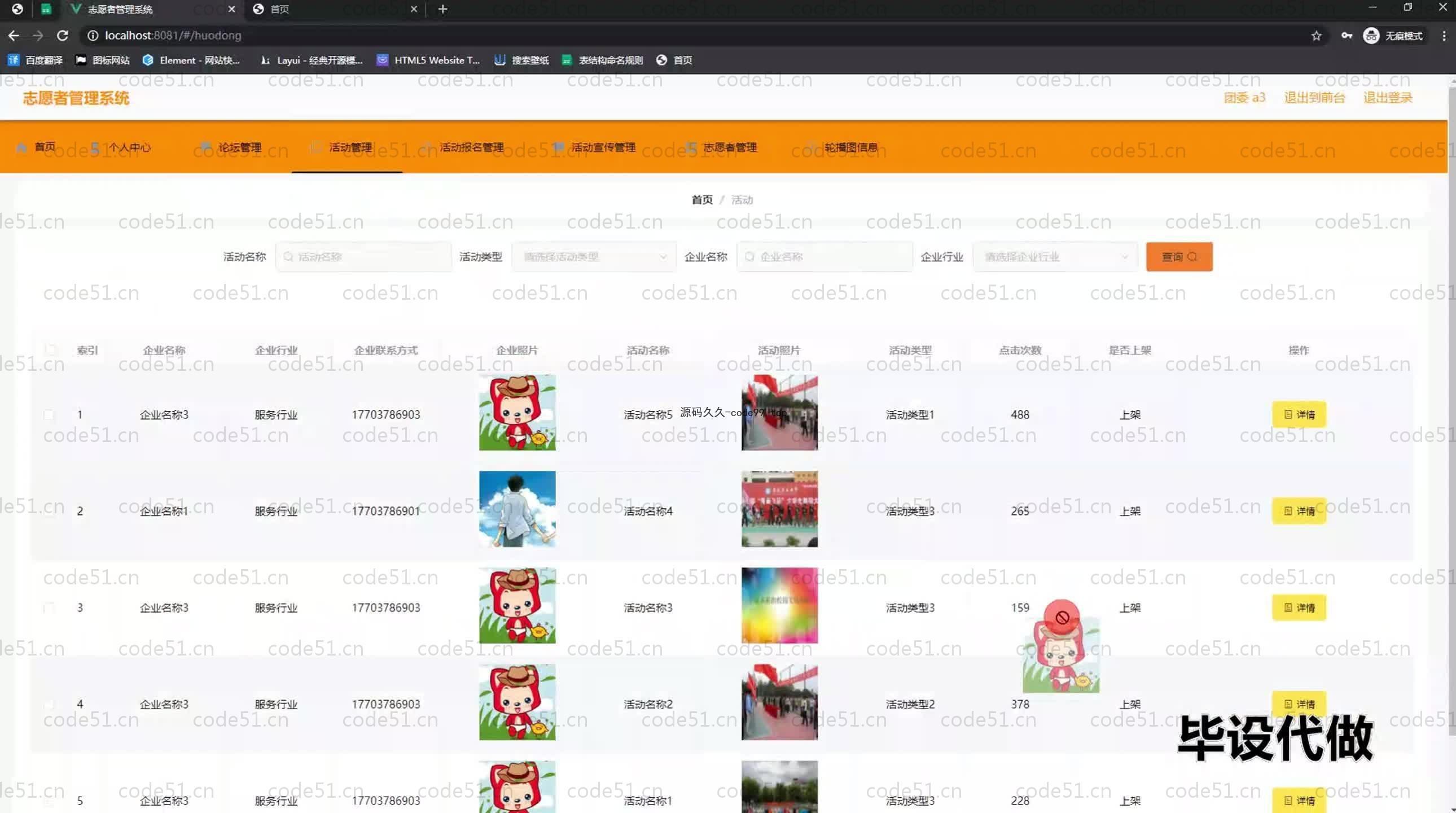Click 首页 breadcrumb link
The image size is (1456, 813).
[702, 199]
